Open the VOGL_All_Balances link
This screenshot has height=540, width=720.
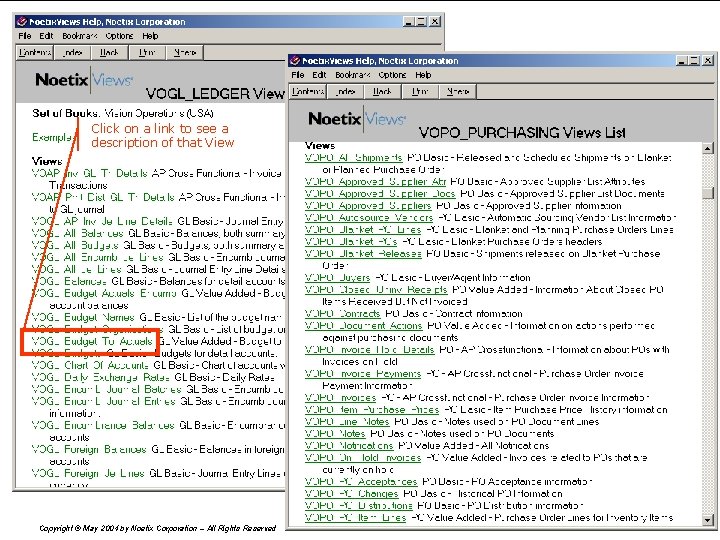78,233
